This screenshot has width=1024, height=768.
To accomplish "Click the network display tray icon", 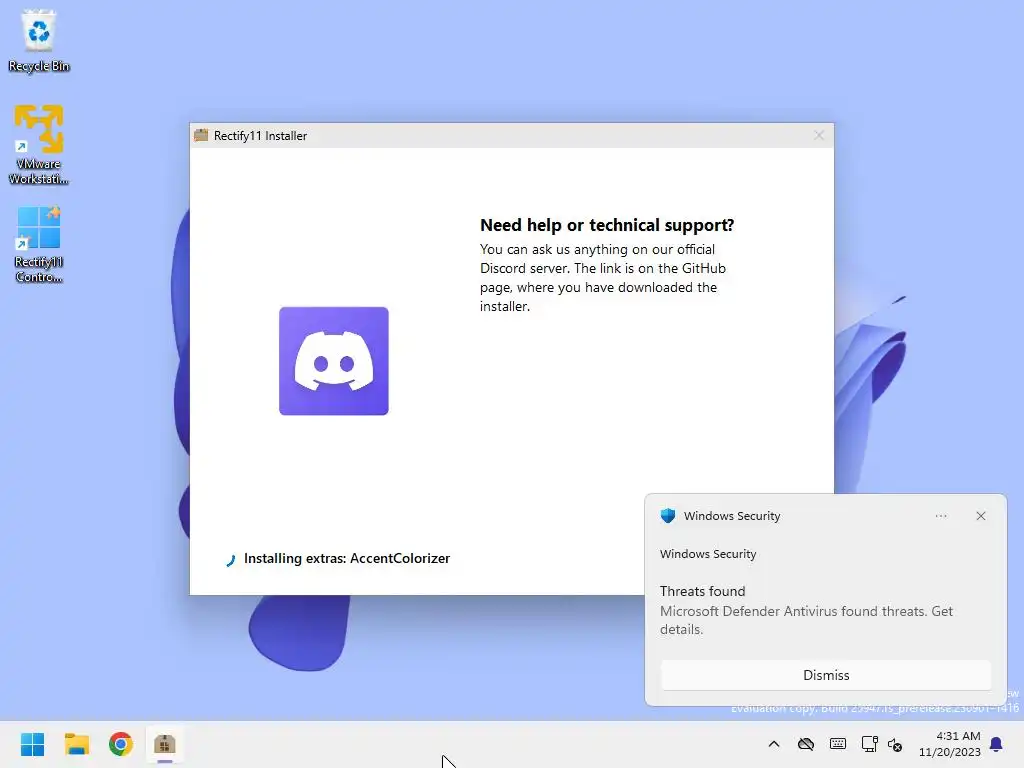I will 869,744.
